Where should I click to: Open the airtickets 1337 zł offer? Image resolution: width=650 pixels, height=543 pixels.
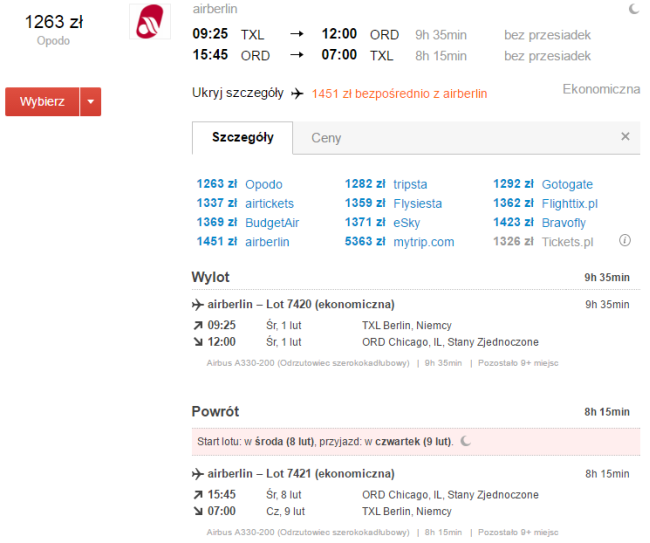[245, 203]
